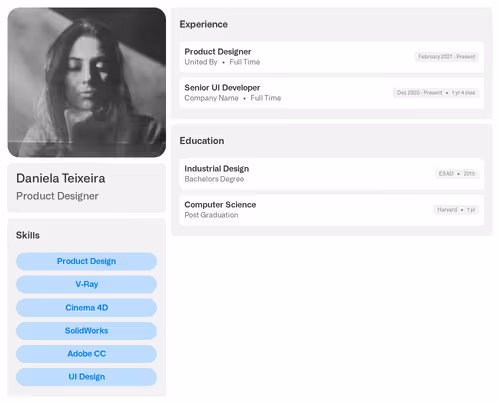Image resolution: width=500 pixels, height=404 pixels.
Task: Open the Industrial Design education entry
Action: point(332,174)
